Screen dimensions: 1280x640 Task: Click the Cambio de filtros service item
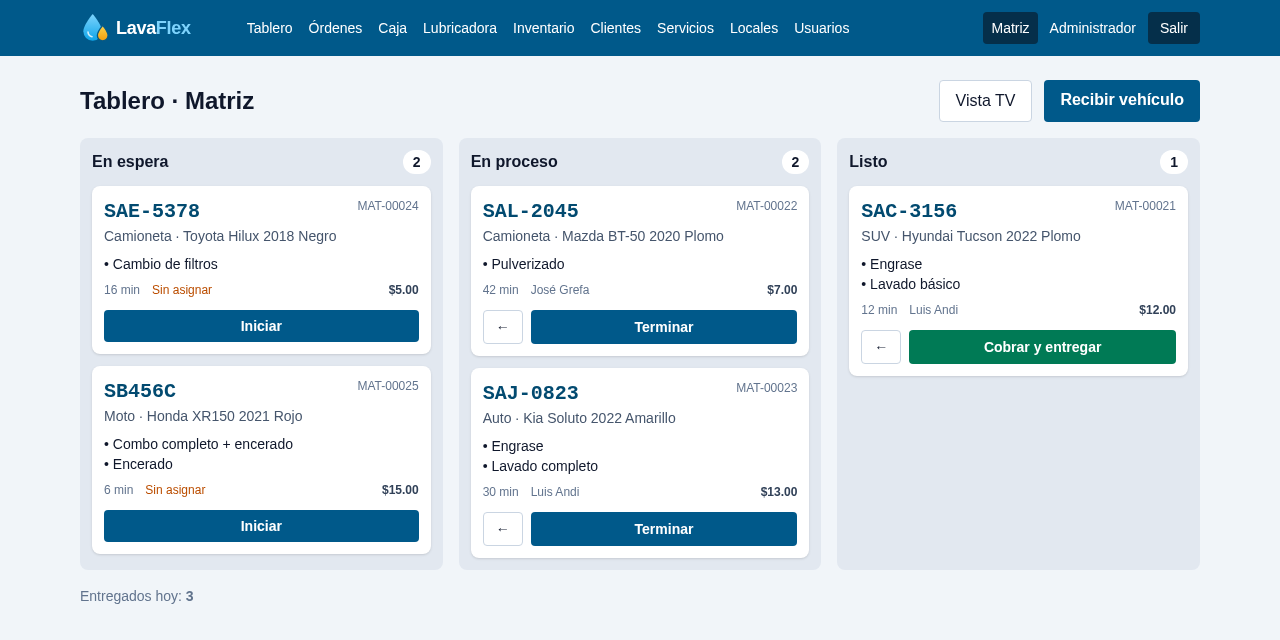161,264
